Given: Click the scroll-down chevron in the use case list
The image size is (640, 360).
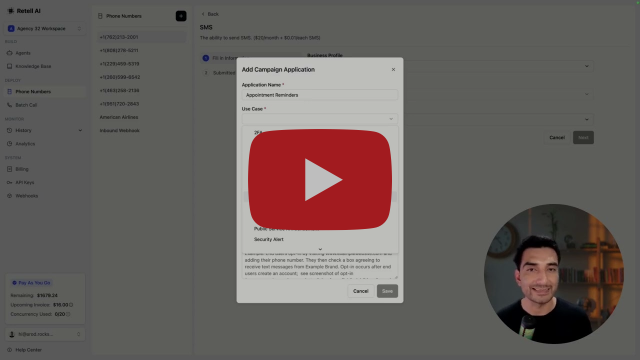Looking at the screenshot, I should tap(320, 249).
